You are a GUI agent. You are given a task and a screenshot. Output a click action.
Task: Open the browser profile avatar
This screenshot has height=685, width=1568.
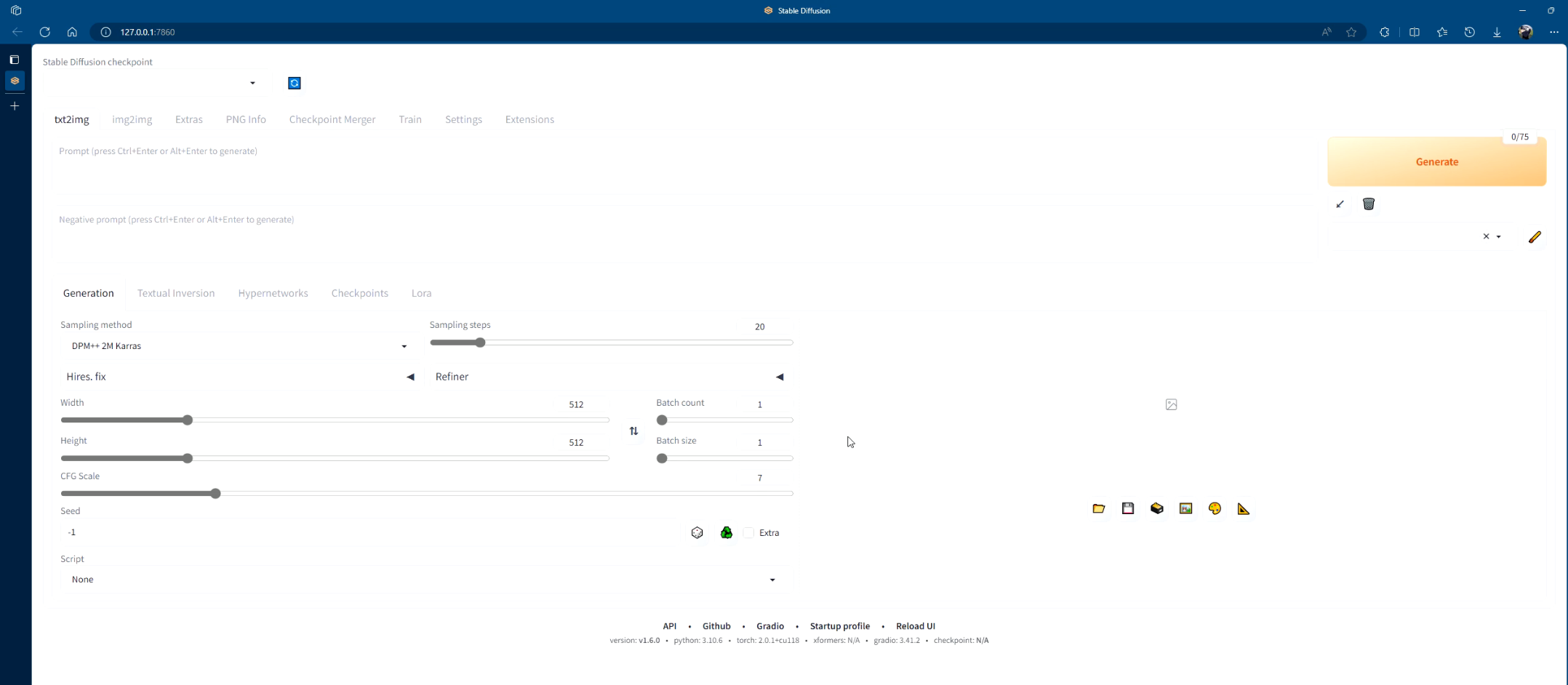coord(1526,32)
